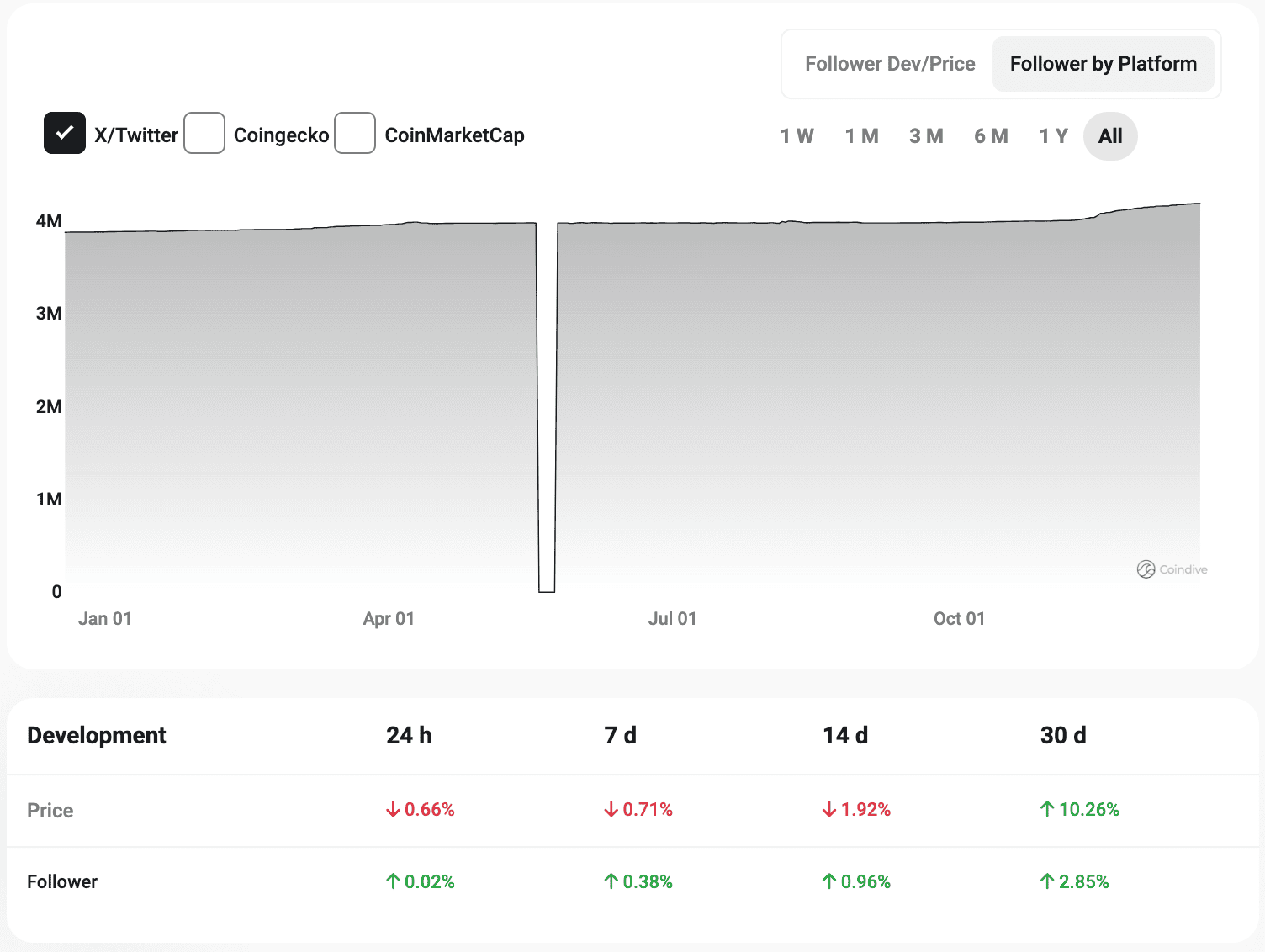Click the chart's follower drop to zero
The width and height of the screenshot is (1265, 952).
(x=547, y=589)
